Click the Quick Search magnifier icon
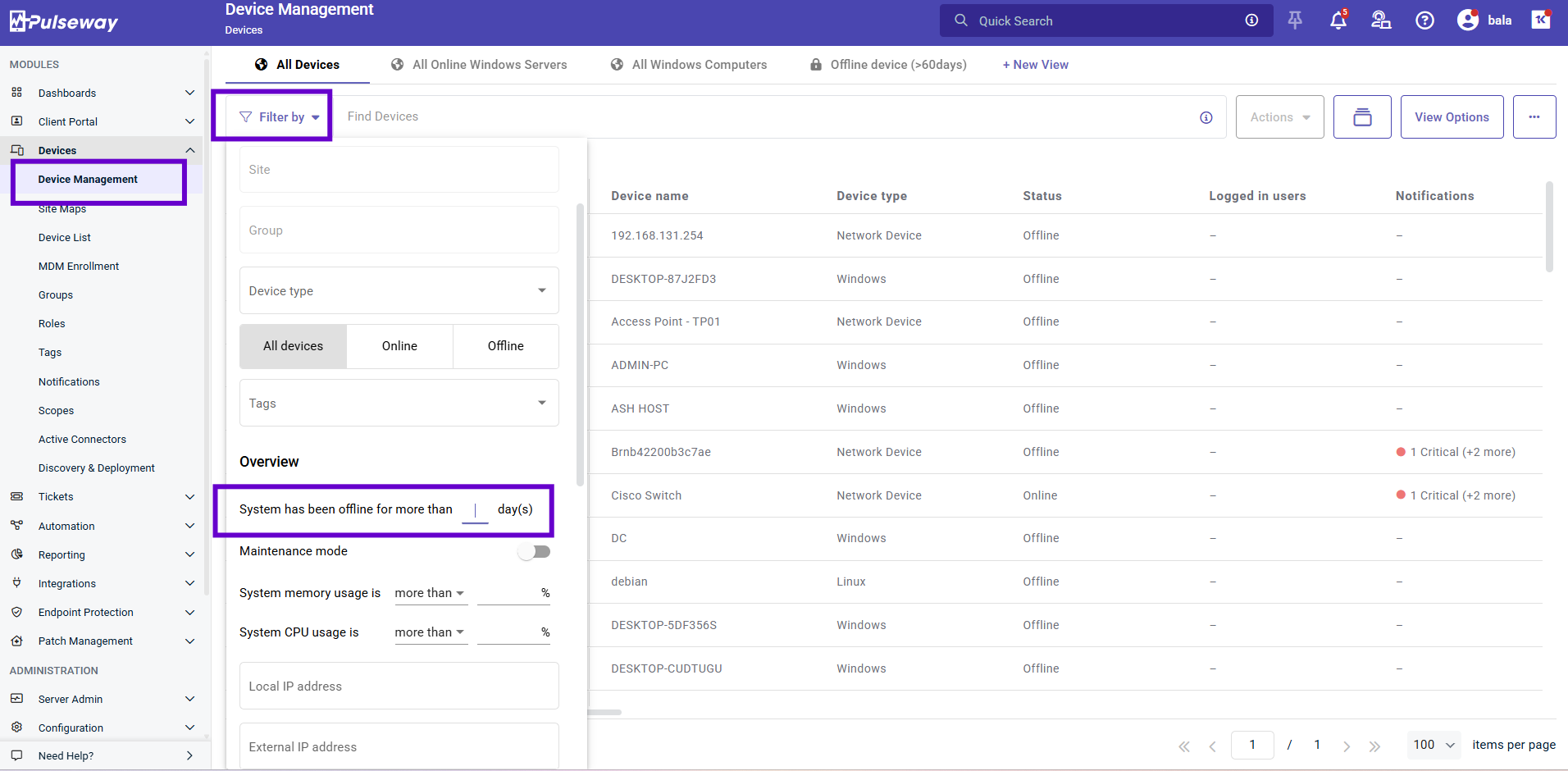 click(x=961, y=21)
